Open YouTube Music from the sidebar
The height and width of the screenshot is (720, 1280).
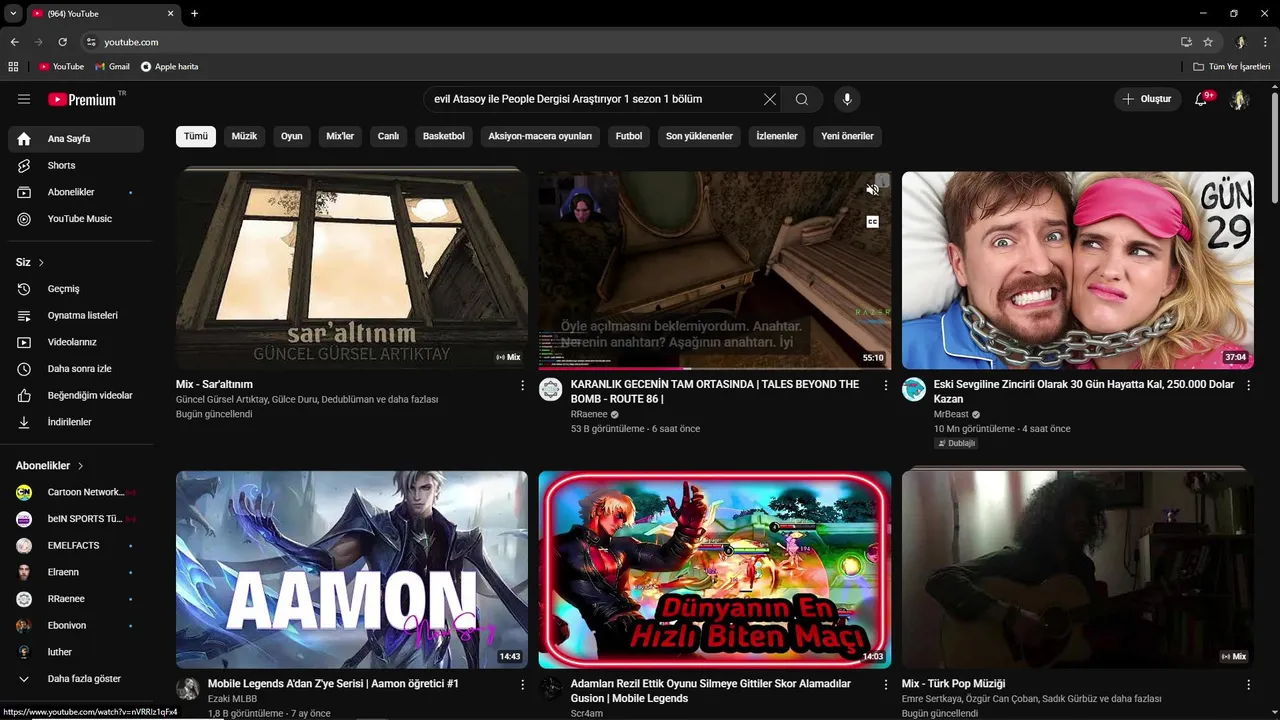click(x=76, y=218)
